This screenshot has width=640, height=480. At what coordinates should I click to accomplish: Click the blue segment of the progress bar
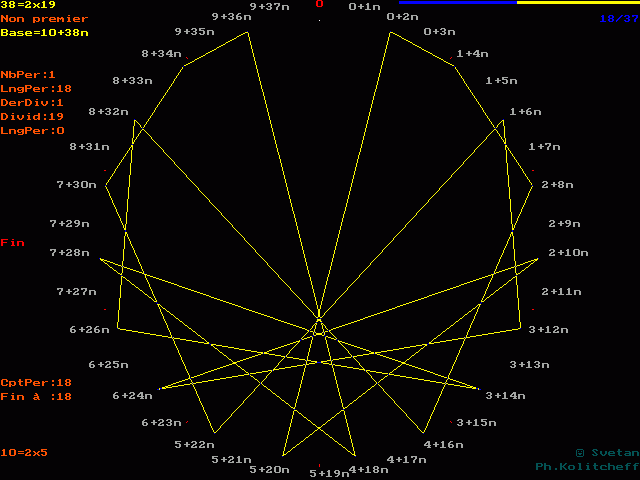coord(457,3)
